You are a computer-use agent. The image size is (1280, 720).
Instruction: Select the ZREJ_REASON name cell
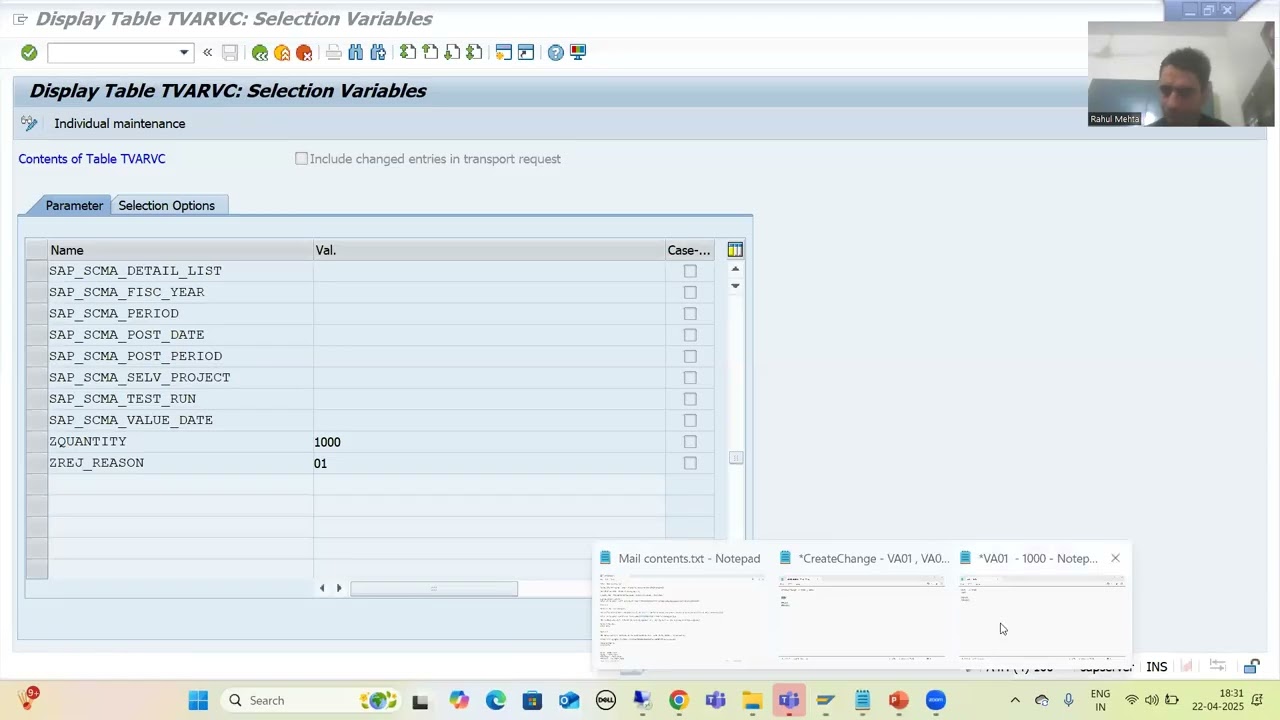(181, 463)
